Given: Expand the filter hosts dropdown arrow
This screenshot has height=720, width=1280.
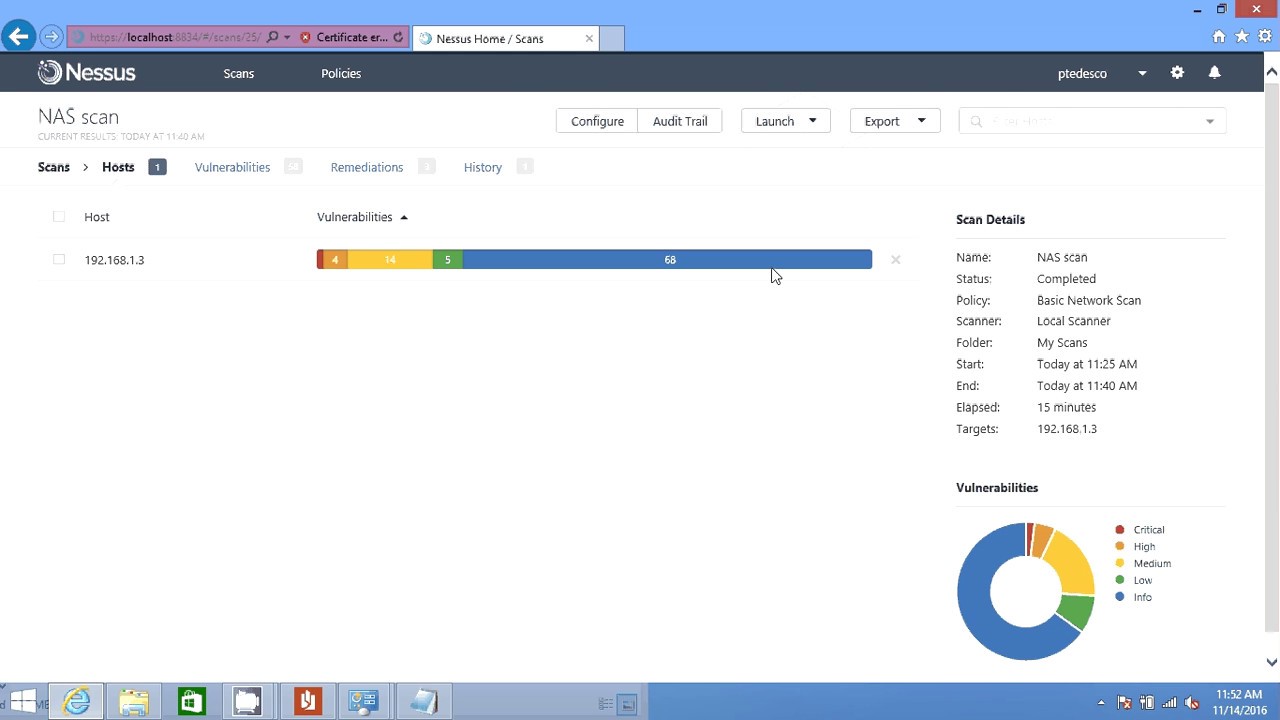Looking at the screenshot, I should tap(1210, 122).
